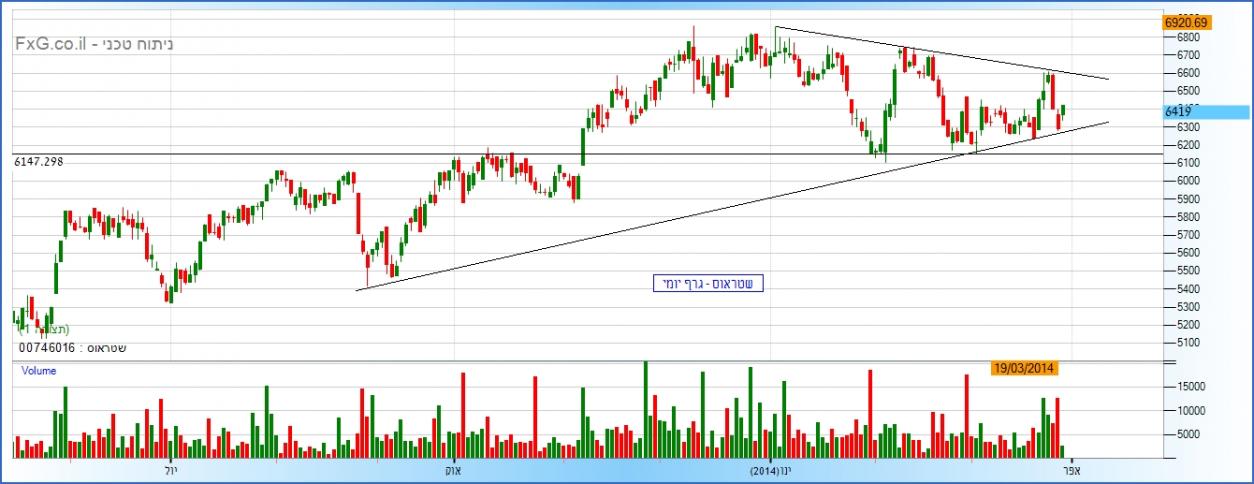Screen dimensions: 1254x484
Task: Select the ינו (2014) time axis marker
Action: pos(771,469)
